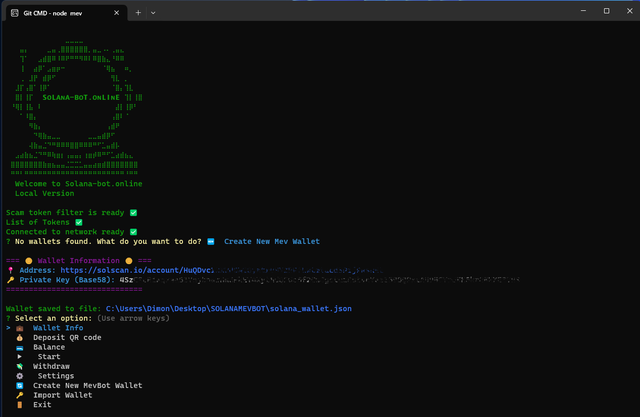
Task: Click the green check next to 'List of Tokens'
Action: pos(79,222)
